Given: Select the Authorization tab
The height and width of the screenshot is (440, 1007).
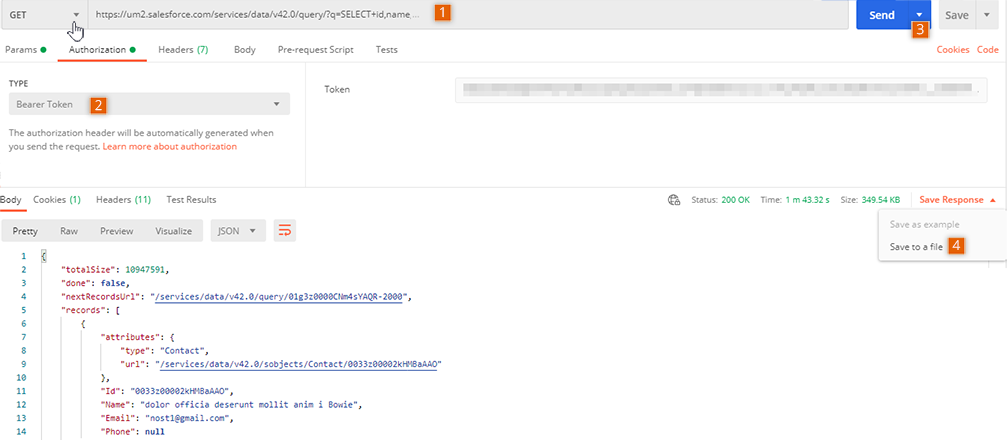Looking at the screenshot, I should (102, 49).
